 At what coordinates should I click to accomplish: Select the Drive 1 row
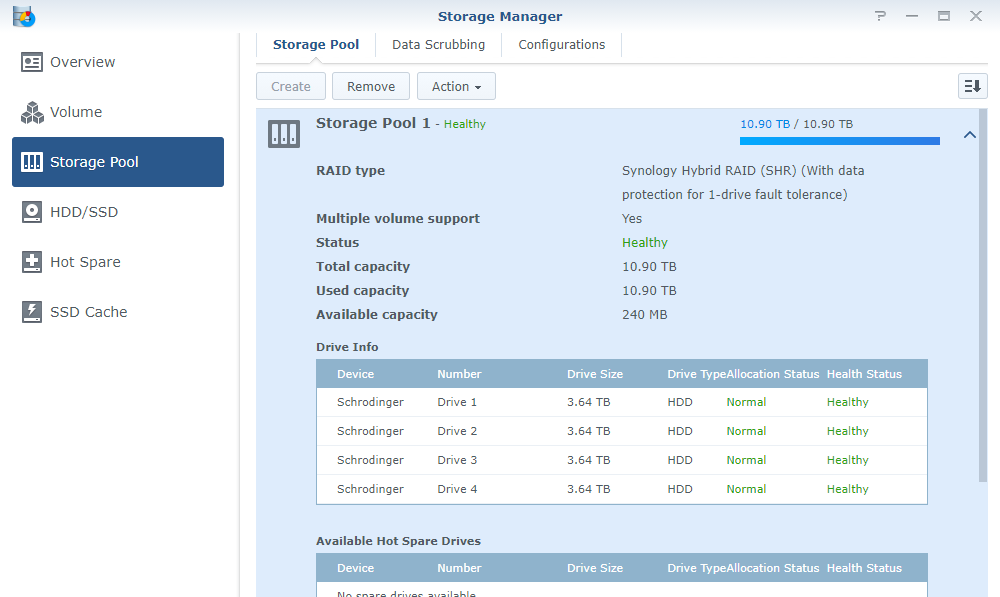622,402
